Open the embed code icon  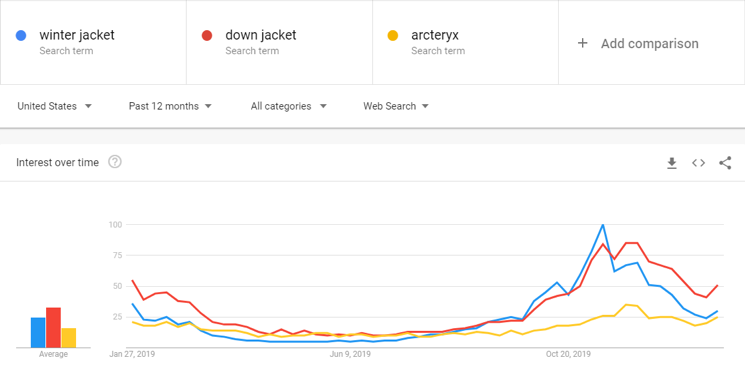click(698, 163)
